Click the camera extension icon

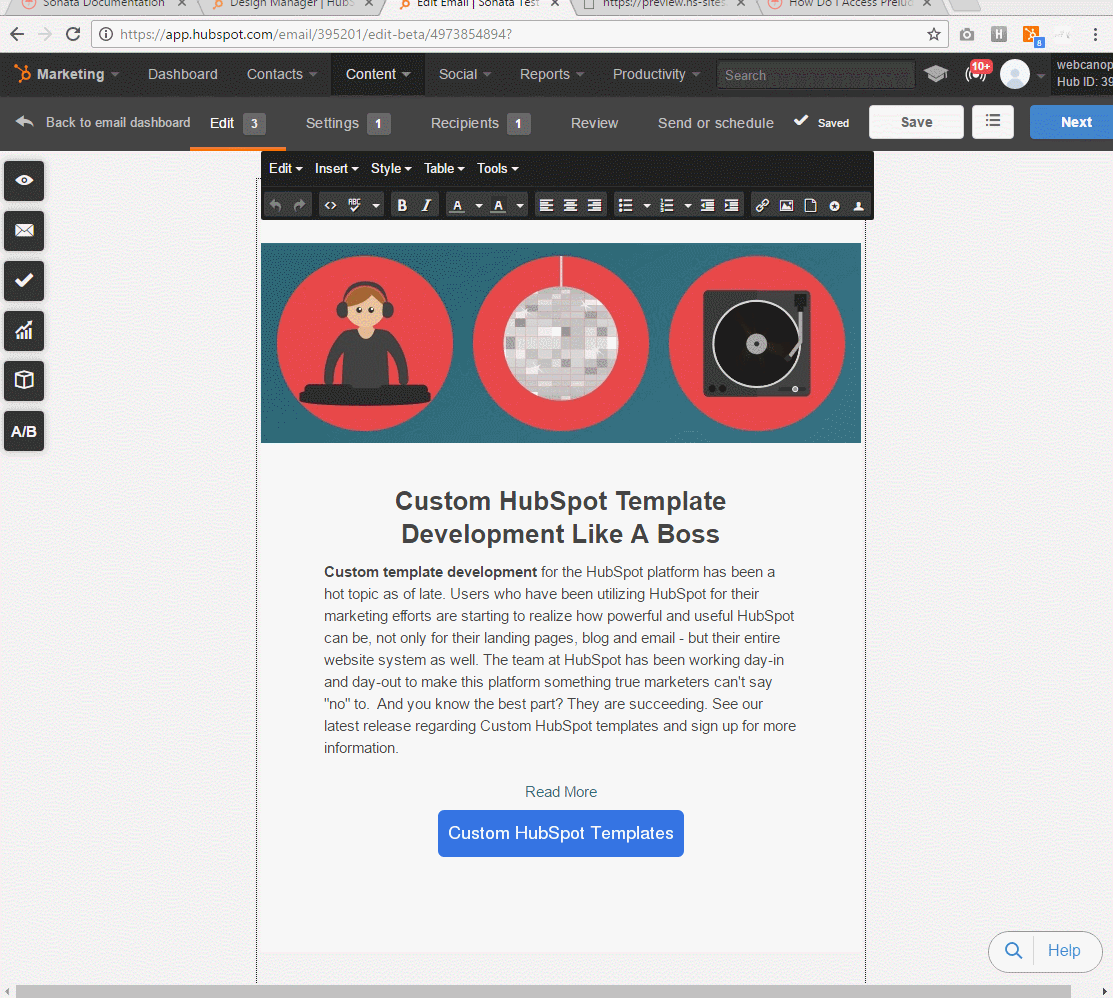(967, 34)
